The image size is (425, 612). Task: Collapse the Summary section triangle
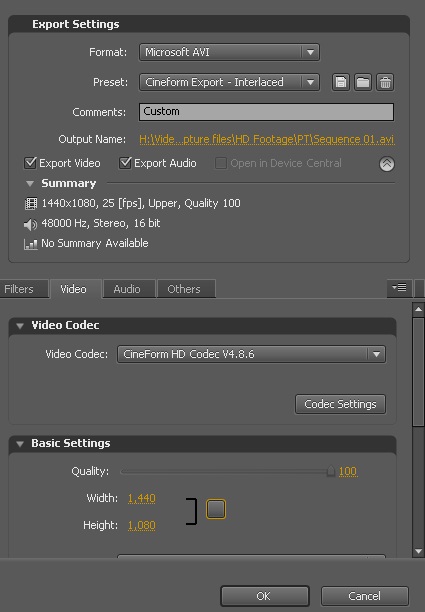click(x=30, y=183)
